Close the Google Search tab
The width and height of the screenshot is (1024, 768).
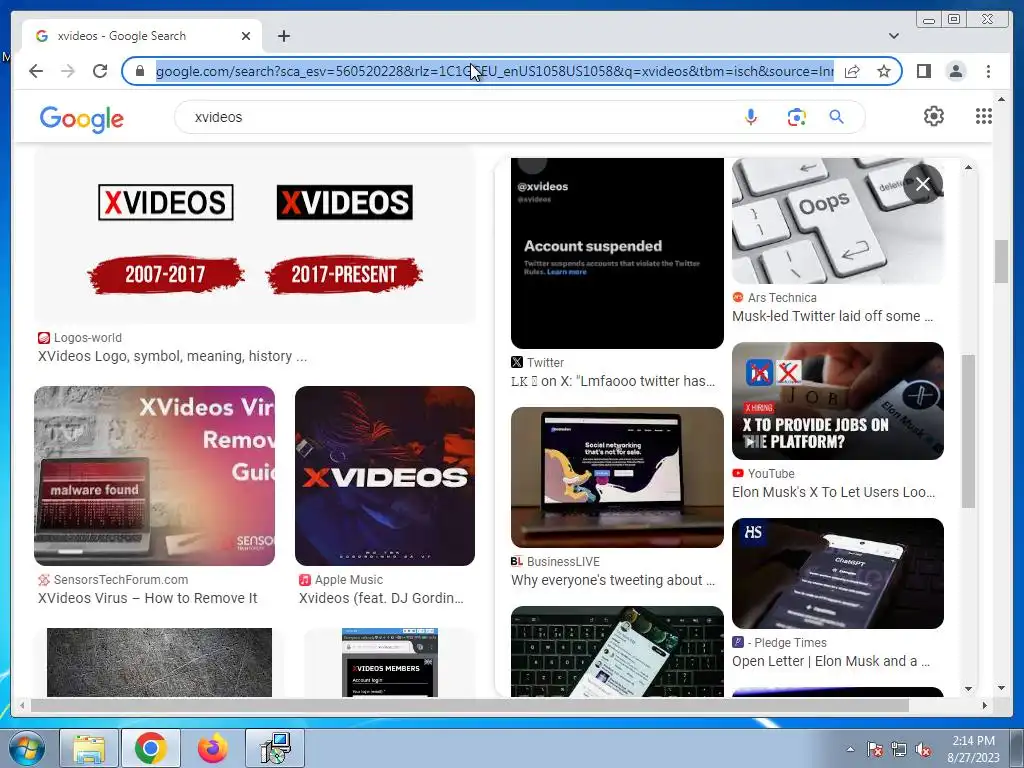pyautogui.click(x=246, y=36)
